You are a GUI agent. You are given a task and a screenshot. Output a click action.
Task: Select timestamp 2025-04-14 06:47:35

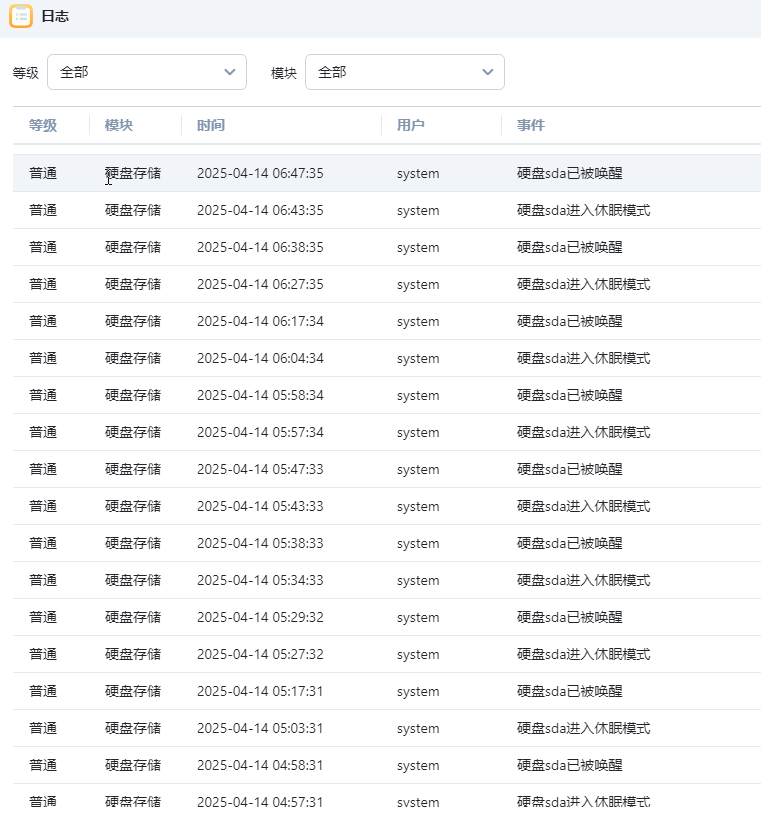point(260,173)
